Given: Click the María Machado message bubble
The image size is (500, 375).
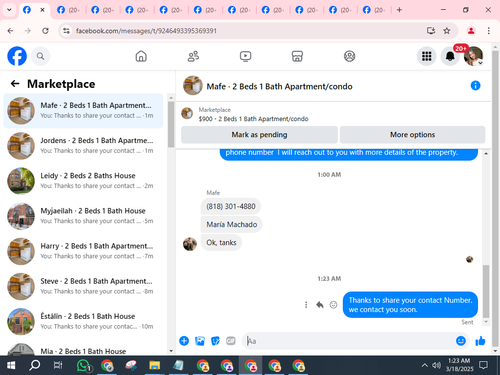Looking at the screenshot, I should pos(232,224).
